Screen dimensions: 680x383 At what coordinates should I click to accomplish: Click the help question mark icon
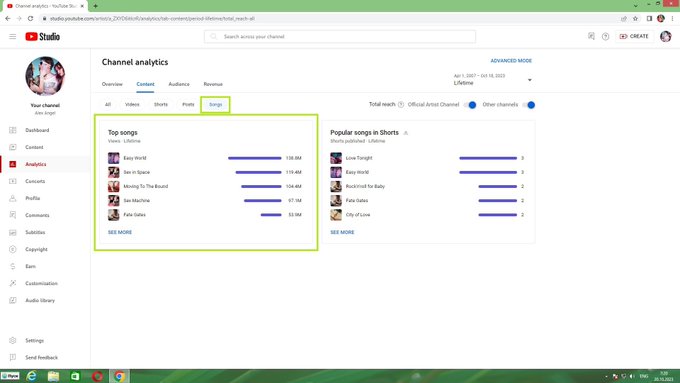[605, 36]
